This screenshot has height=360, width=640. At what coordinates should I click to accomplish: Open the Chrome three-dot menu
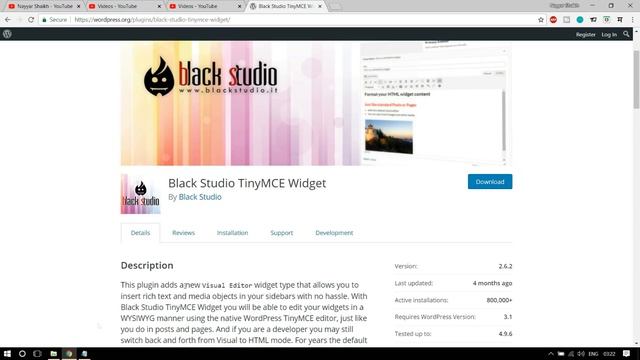[x=633, y=20]
